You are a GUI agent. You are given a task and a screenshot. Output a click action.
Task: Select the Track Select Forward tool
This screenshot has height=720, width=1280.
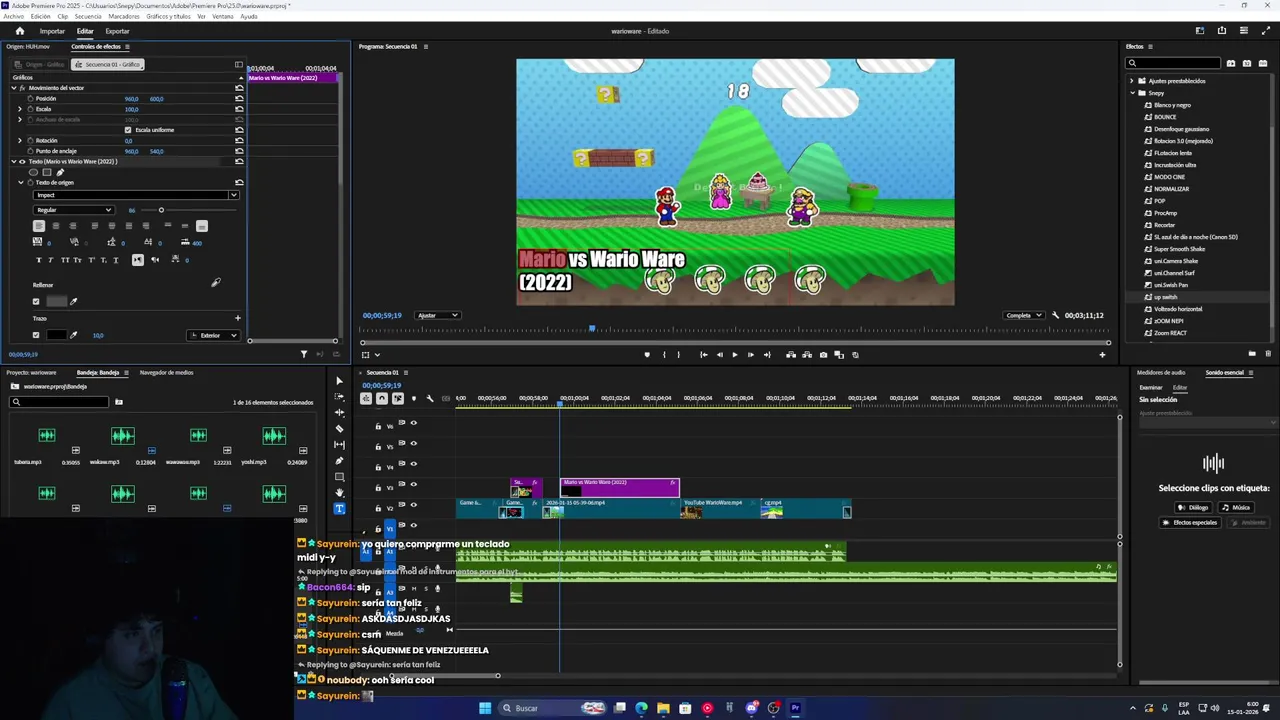pyautogui.click(x=339, y=397)
